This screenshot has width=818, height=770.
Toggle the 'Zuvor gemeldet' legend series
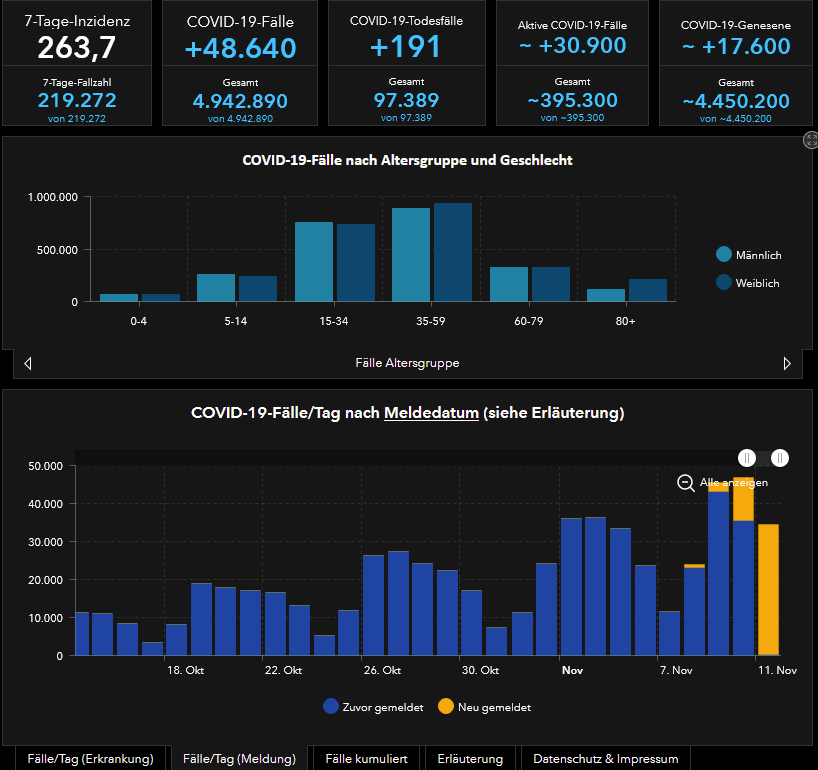tap(374, 707)
